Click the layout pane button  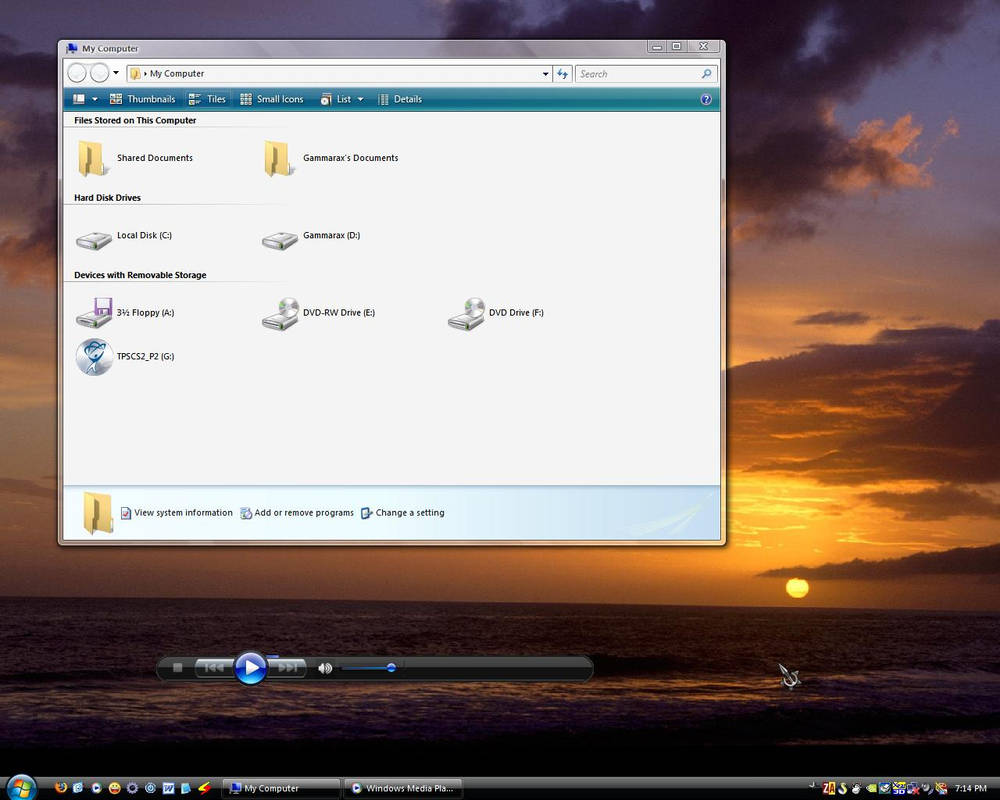tap(79, 99)
